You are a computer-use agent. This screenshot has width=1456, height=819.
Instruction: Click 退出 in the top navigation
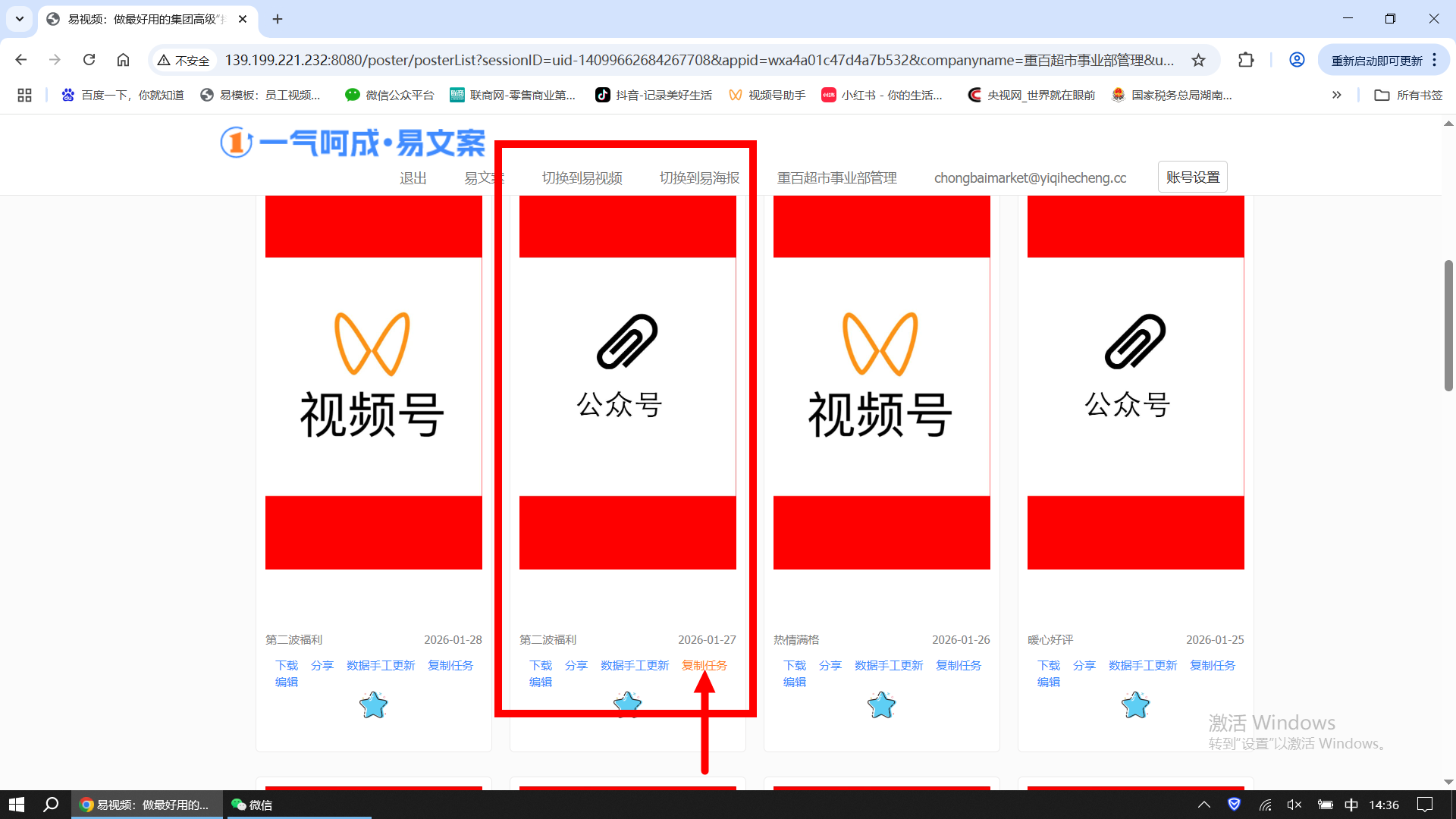413,177
